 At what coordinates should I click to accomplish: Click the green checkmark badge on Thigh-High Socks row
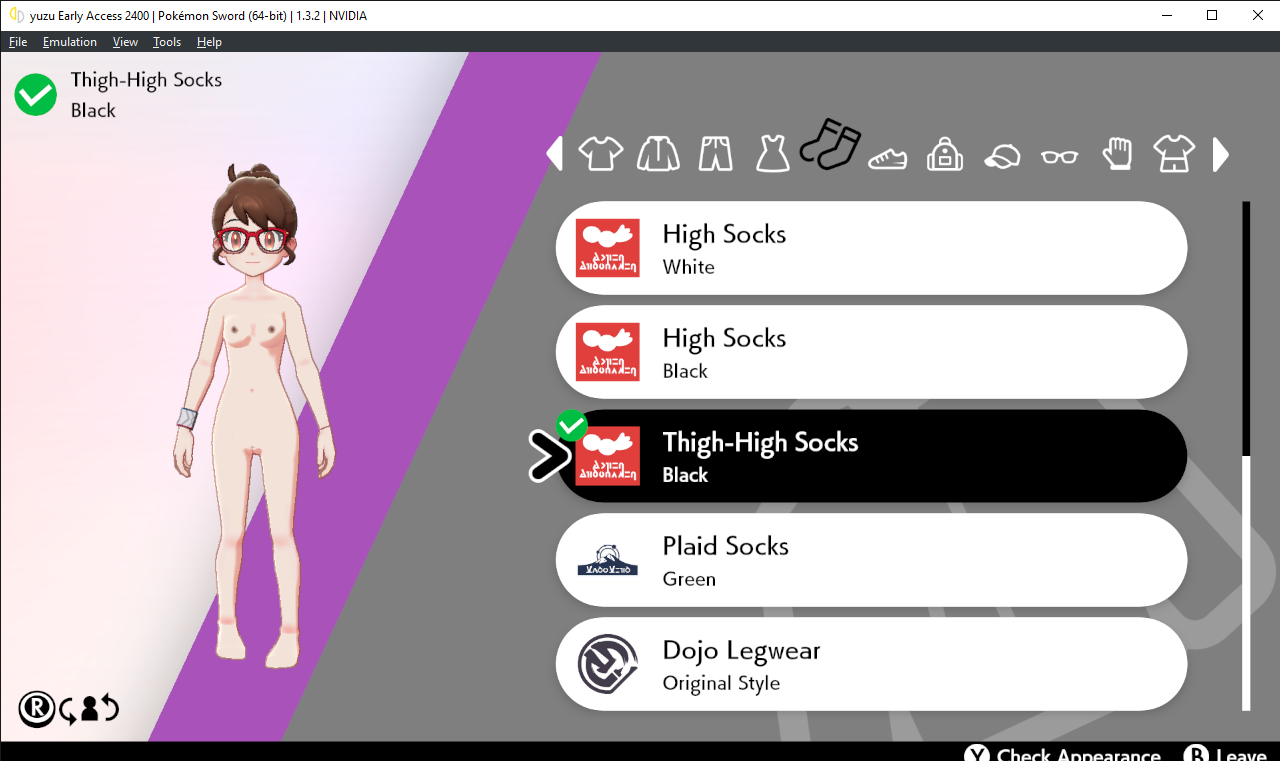click(572, 425)
